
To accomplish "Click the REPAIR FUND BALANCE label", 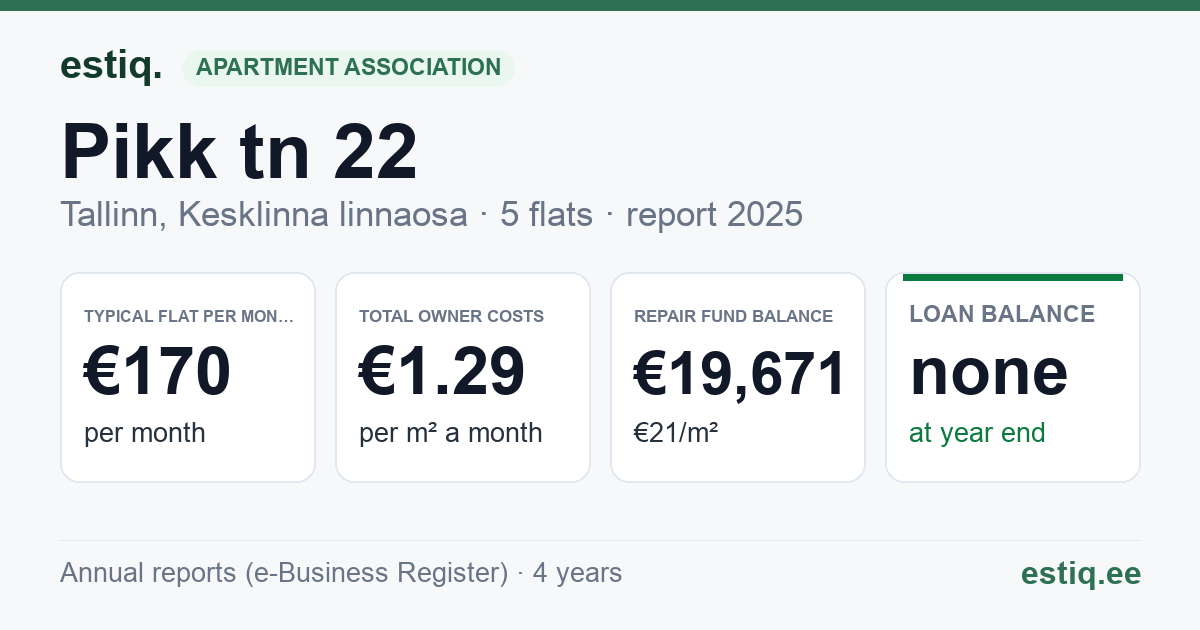I will [x=733, y=316].
